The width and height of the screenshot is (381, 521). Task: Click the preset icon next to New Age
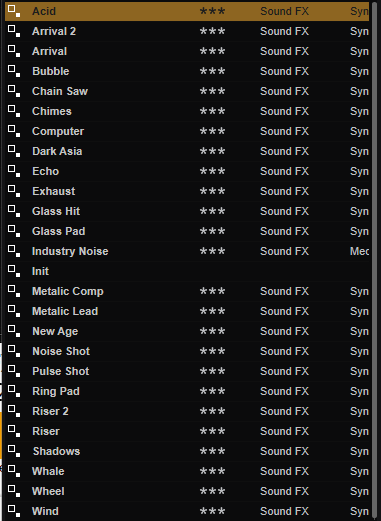pyautogui.click(x=14, y=331)
